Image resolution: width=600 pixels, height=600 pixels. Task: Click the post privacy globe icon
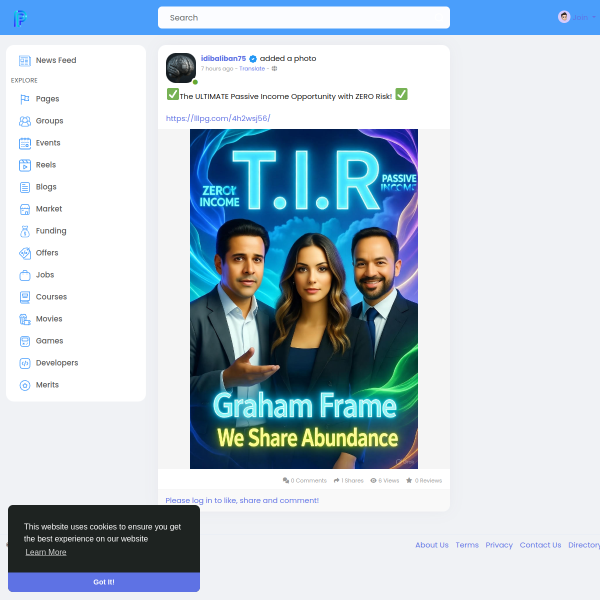(274, 69)
